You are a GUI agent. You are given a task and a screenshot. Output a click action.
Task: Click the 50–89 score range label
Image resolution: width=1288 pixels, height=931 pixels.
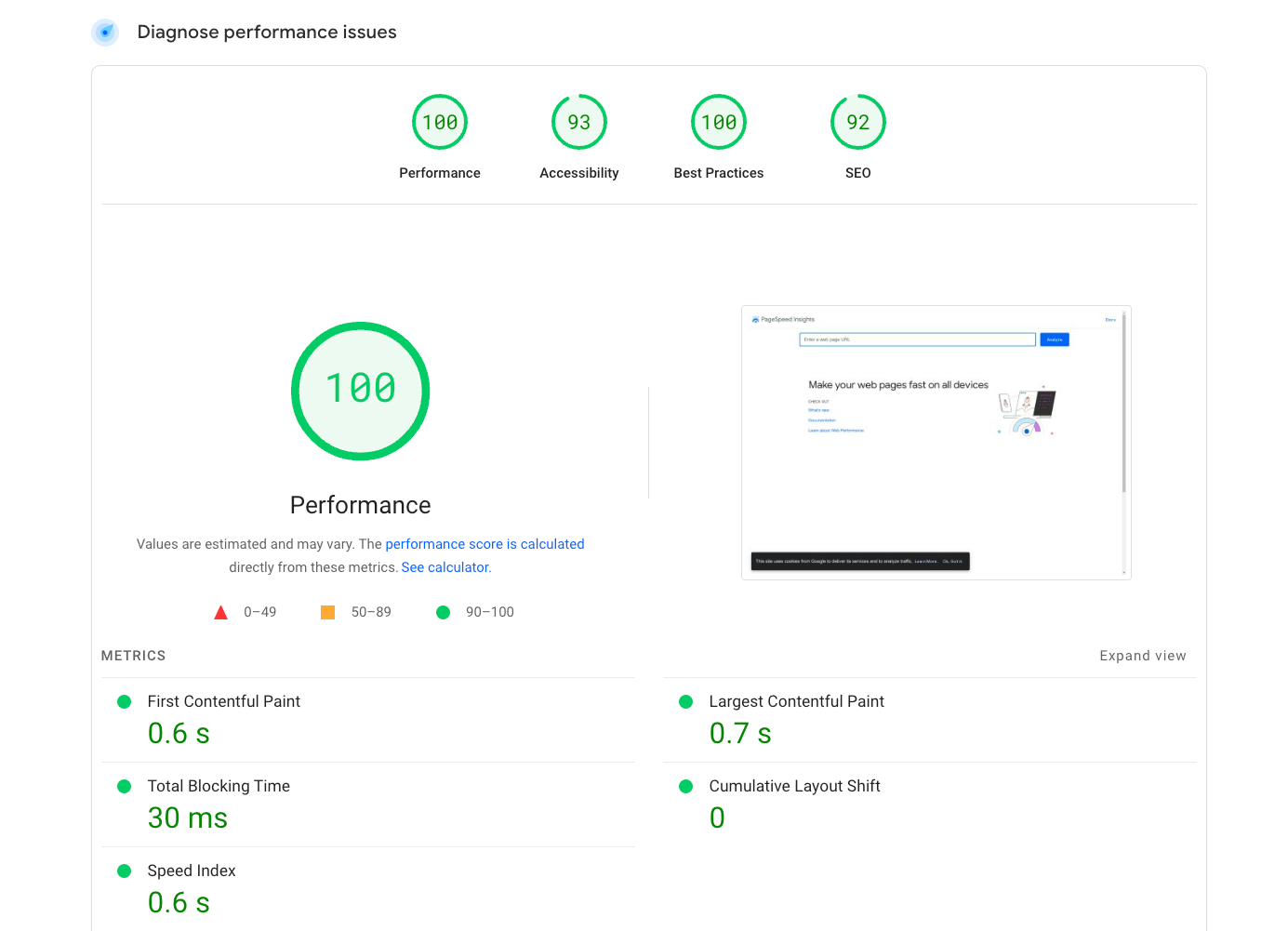tap(371, 612)
